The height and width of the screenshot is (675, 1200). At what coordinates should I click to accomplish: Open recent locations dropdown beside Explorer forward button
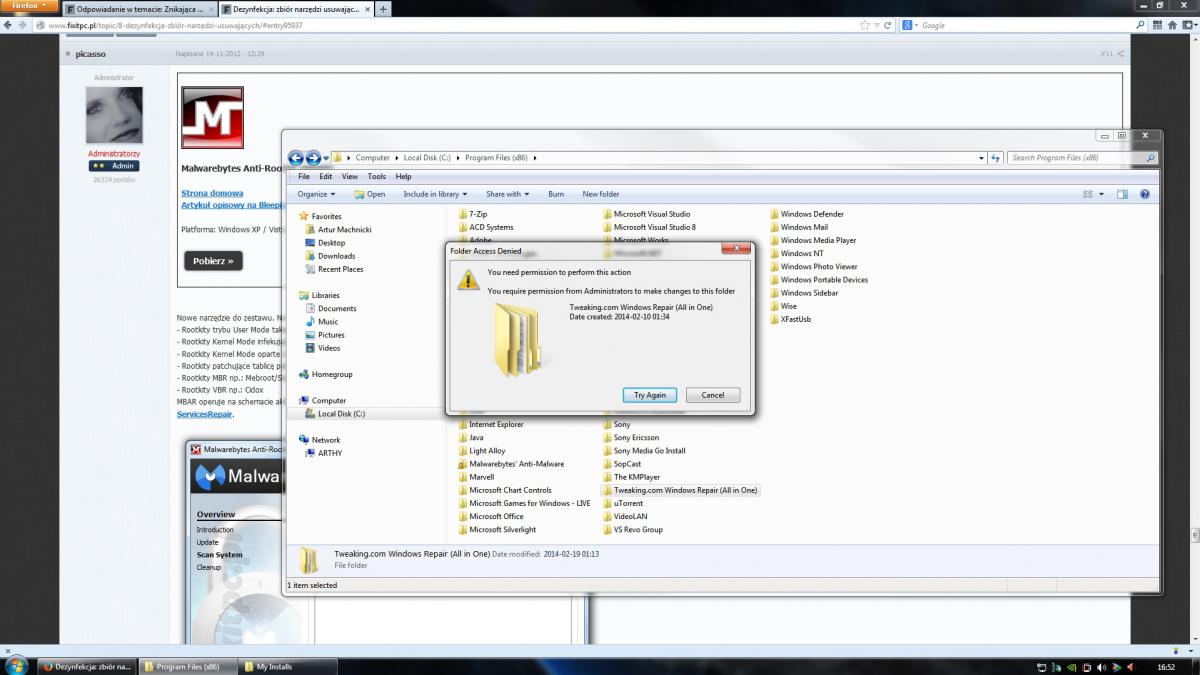(x=326, y=158)
